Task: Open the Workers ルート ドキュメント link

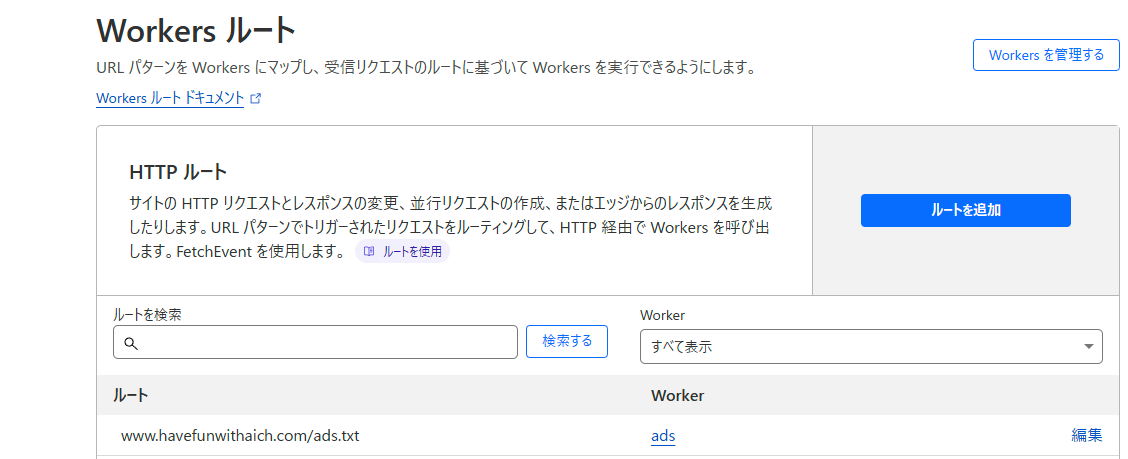Action: pyautogui.click(x=170, y=99)
